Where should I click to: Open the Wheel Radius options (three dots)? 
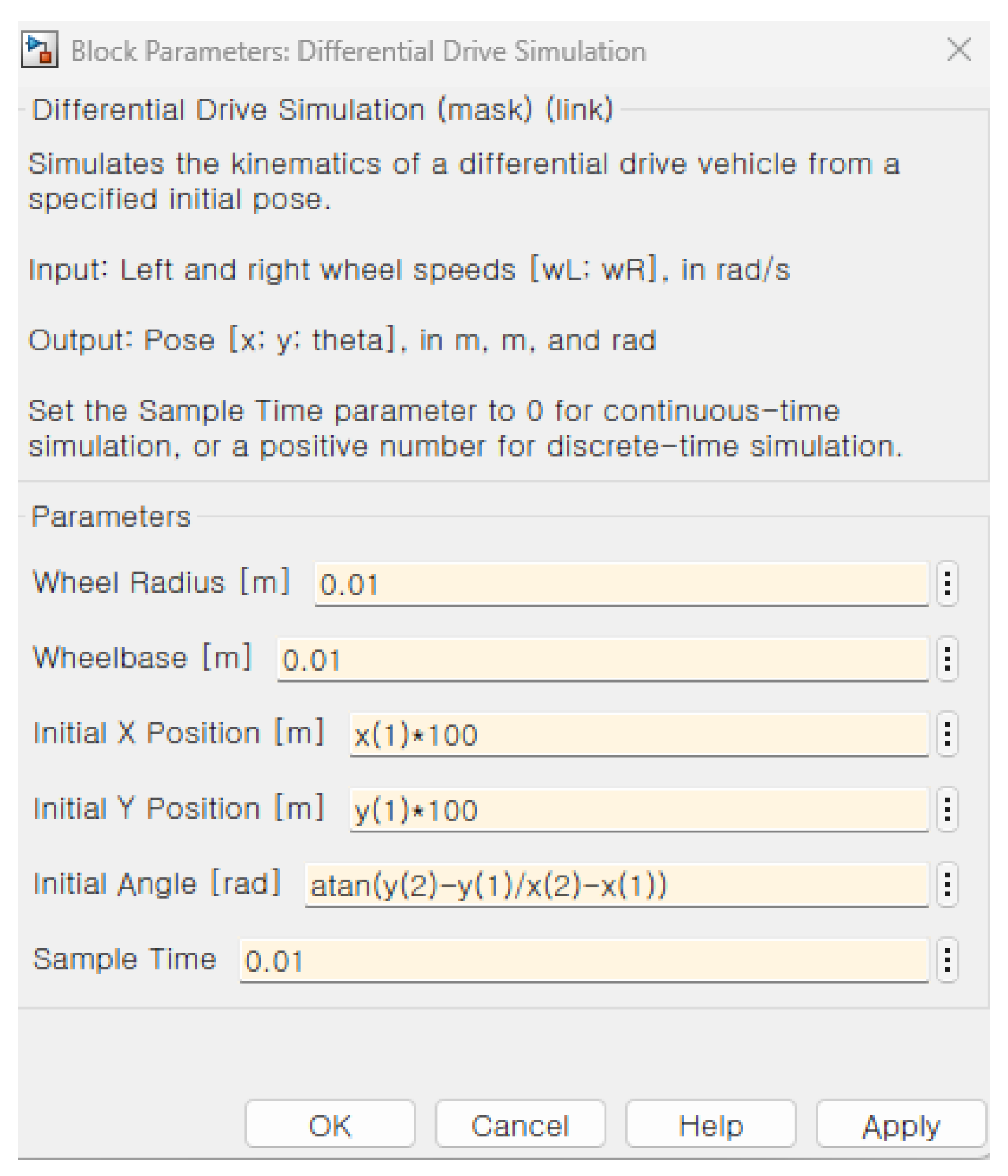pos(947,583)
